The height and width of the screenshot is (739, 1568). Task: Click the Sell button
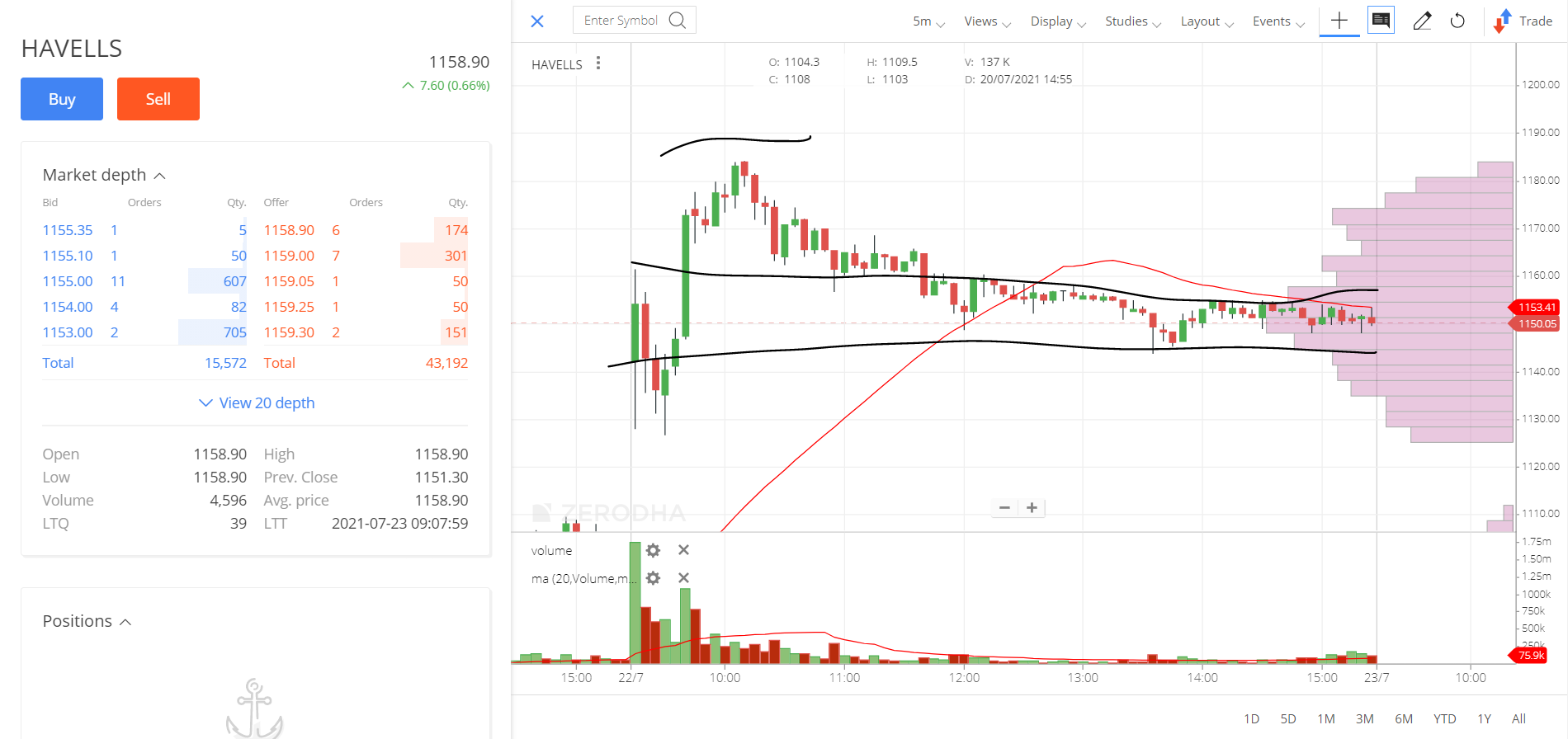[158, 99]
